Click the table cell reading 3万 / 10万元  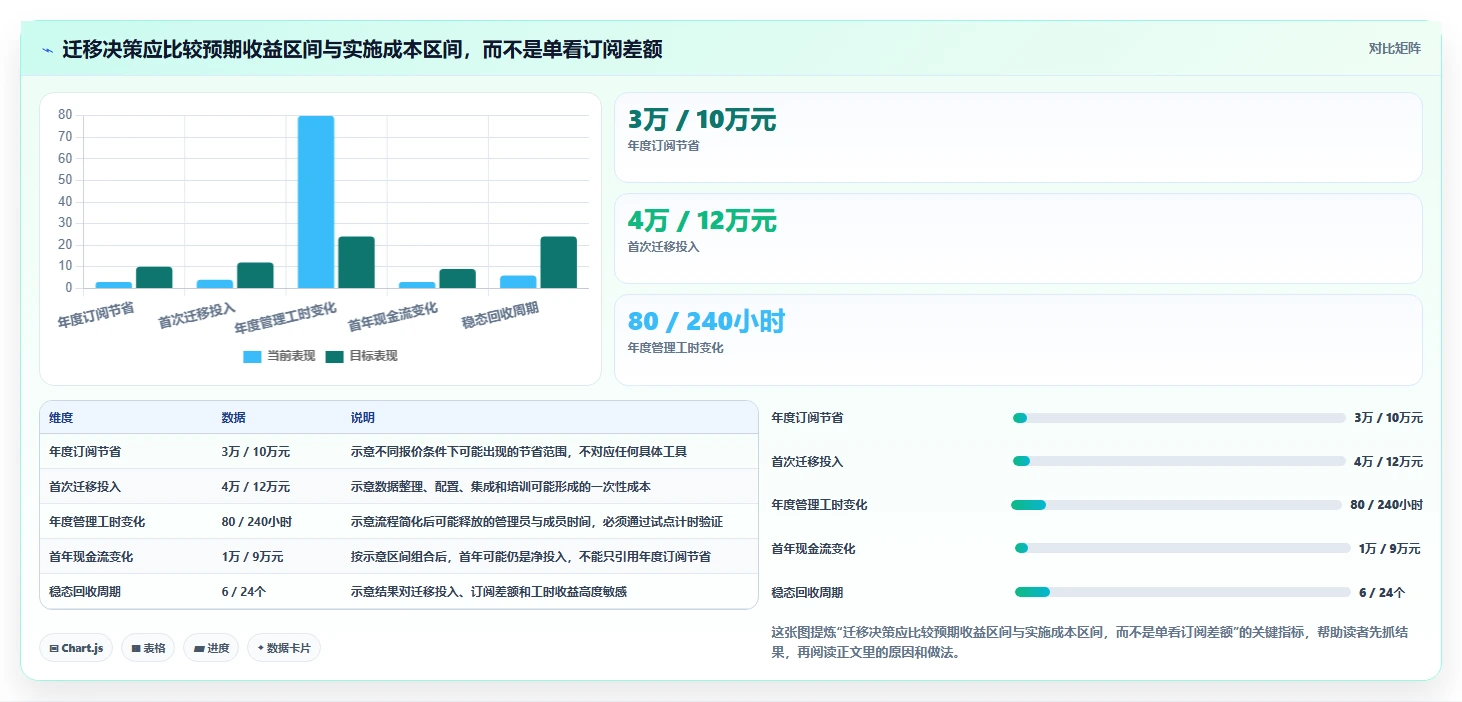256,452
